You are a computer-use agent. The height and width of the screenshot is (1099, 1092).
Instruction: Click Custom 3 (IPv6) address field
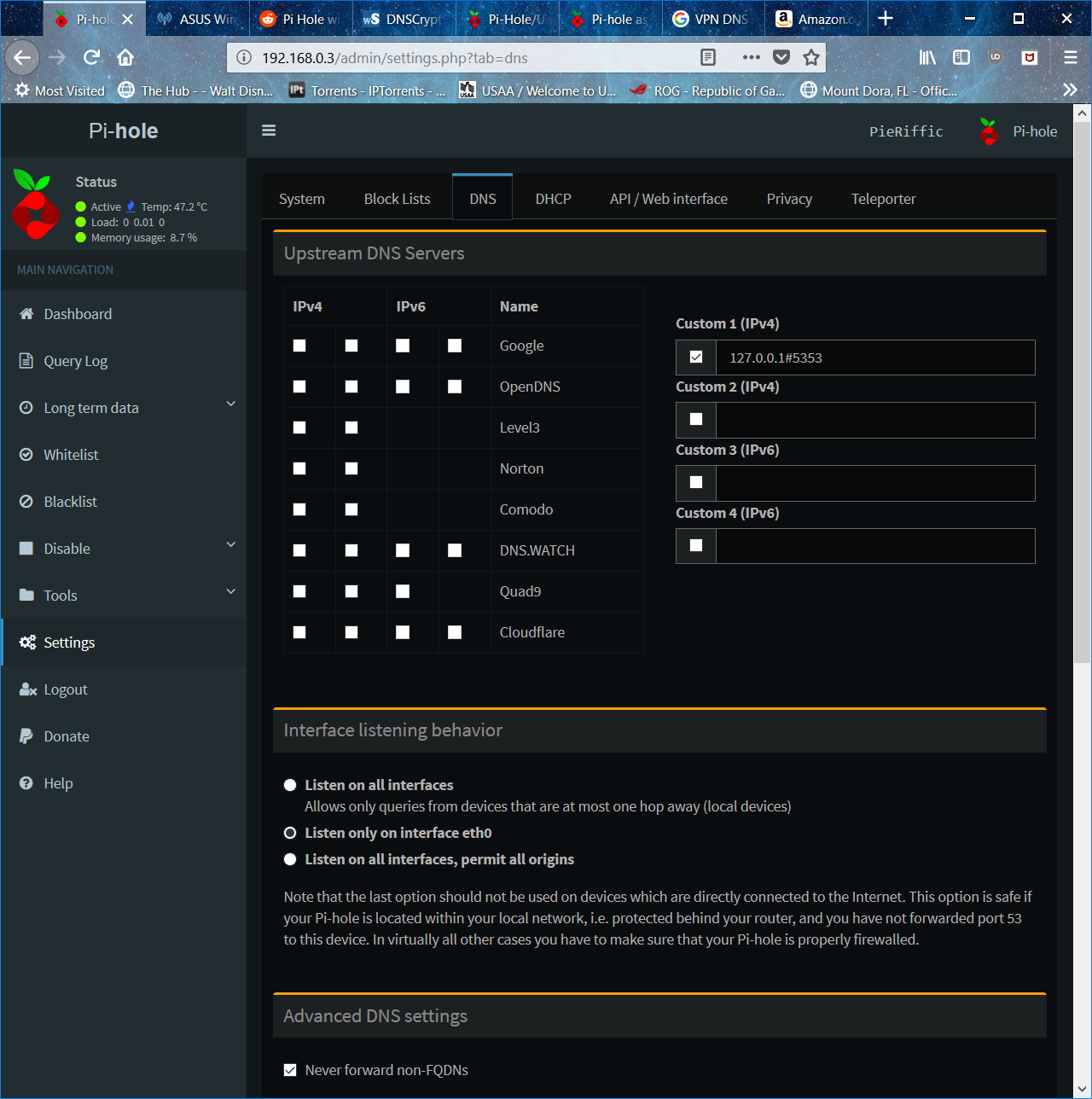875,483
